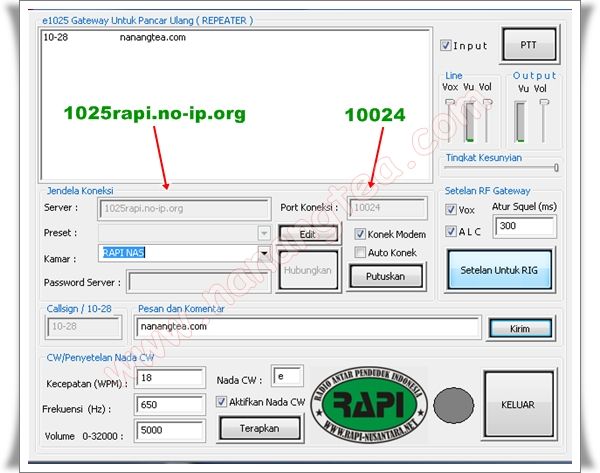
Task: Toggle the Vox checkbox in RF Gateway
Action: point(450,209)
